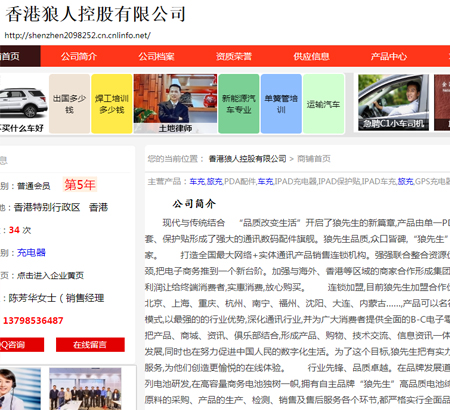Open the 土地律师 ad photo
The width and height of the screenshot is (450, 410).
175,104
